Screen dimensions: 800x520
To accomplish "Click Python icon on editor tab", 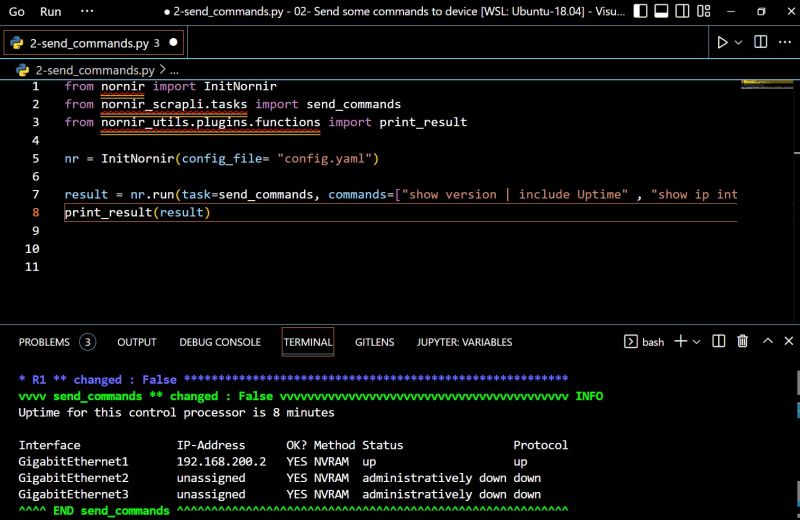I will tap(17, 43).
